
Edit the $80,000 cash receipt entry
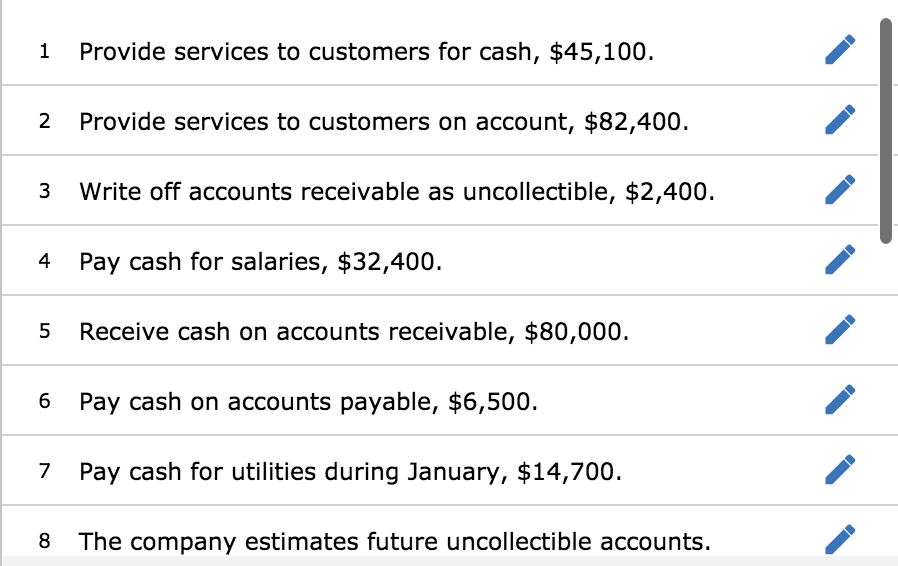[x=840, y=329]
